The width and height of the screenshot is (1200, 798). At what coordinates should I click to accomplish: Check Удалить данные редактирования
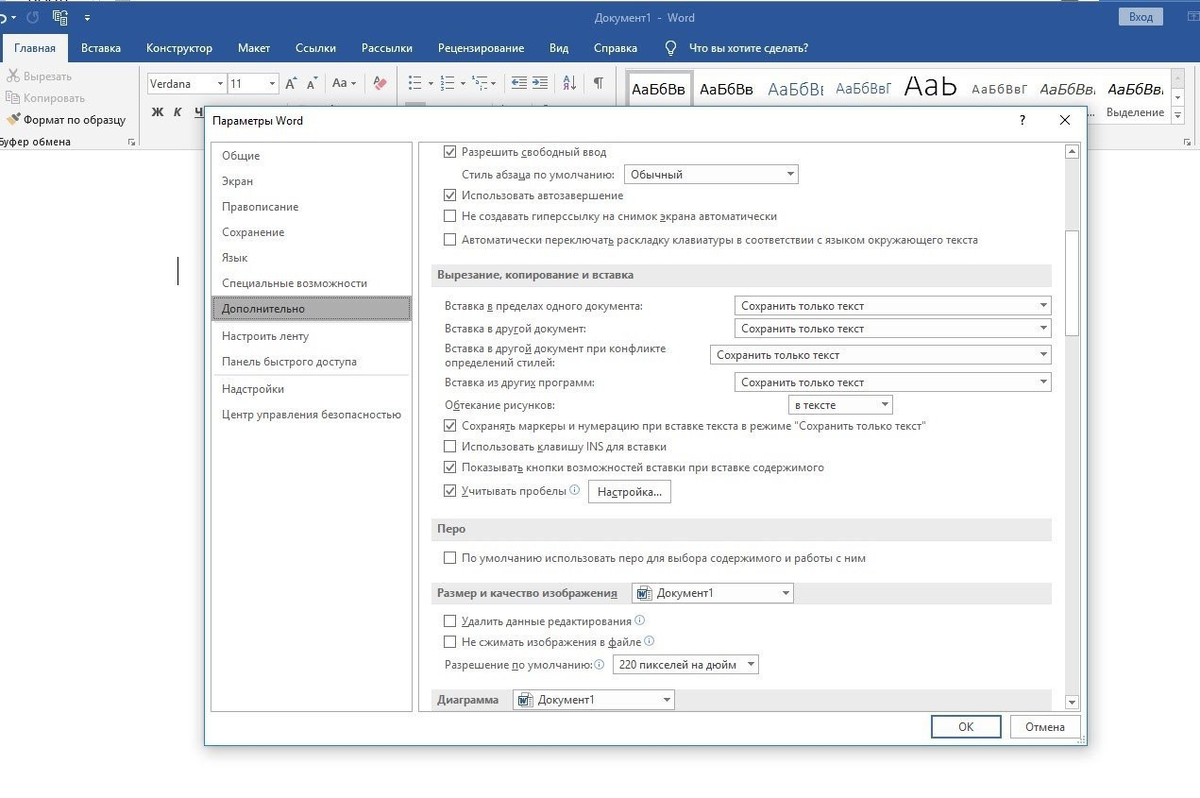[450, 622]
